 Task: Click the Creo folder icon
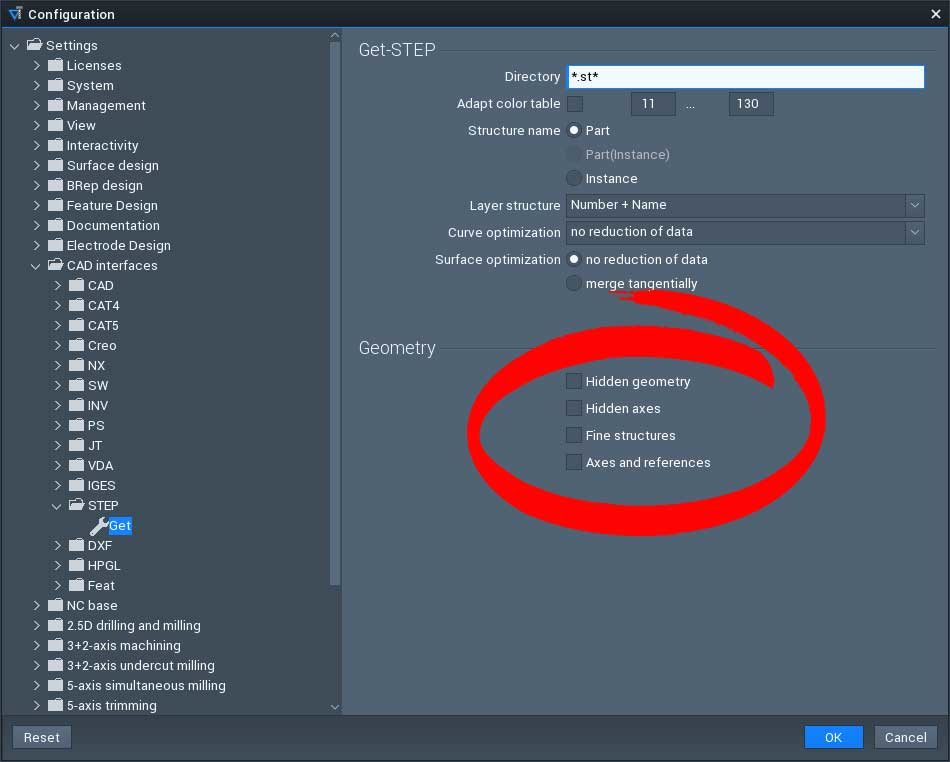click(x=76, y=345)
